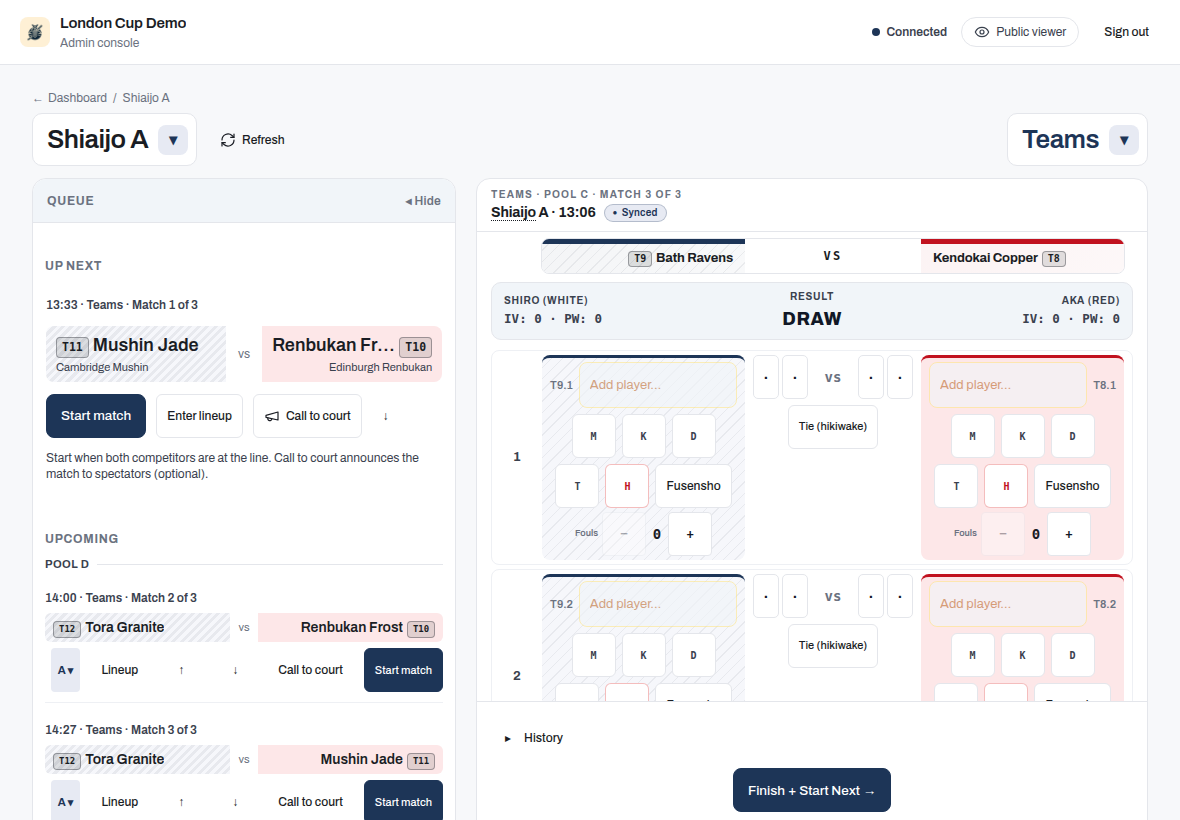This screenshot has height=820, width=1180.
Task: Click the Synced status badge
Action: click(635, 213)
